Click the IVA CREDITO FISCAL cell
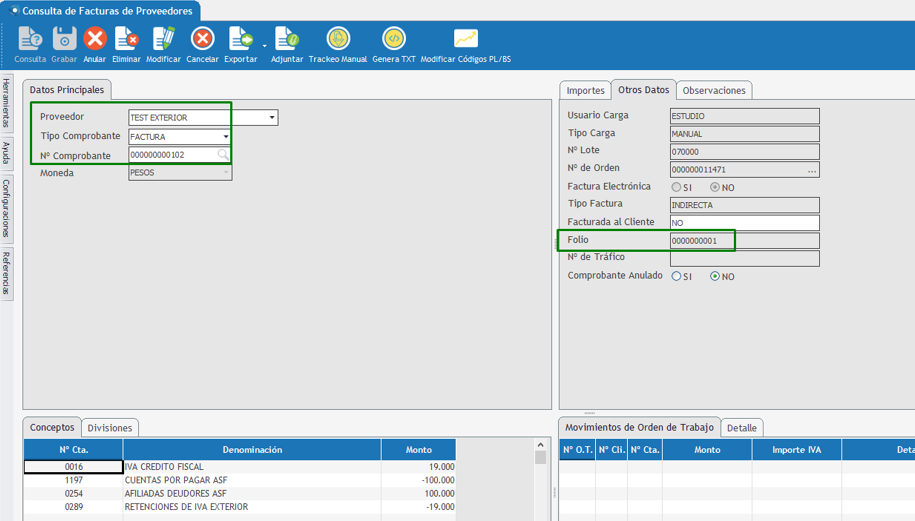Screen dimensions: 915x521 252,467
